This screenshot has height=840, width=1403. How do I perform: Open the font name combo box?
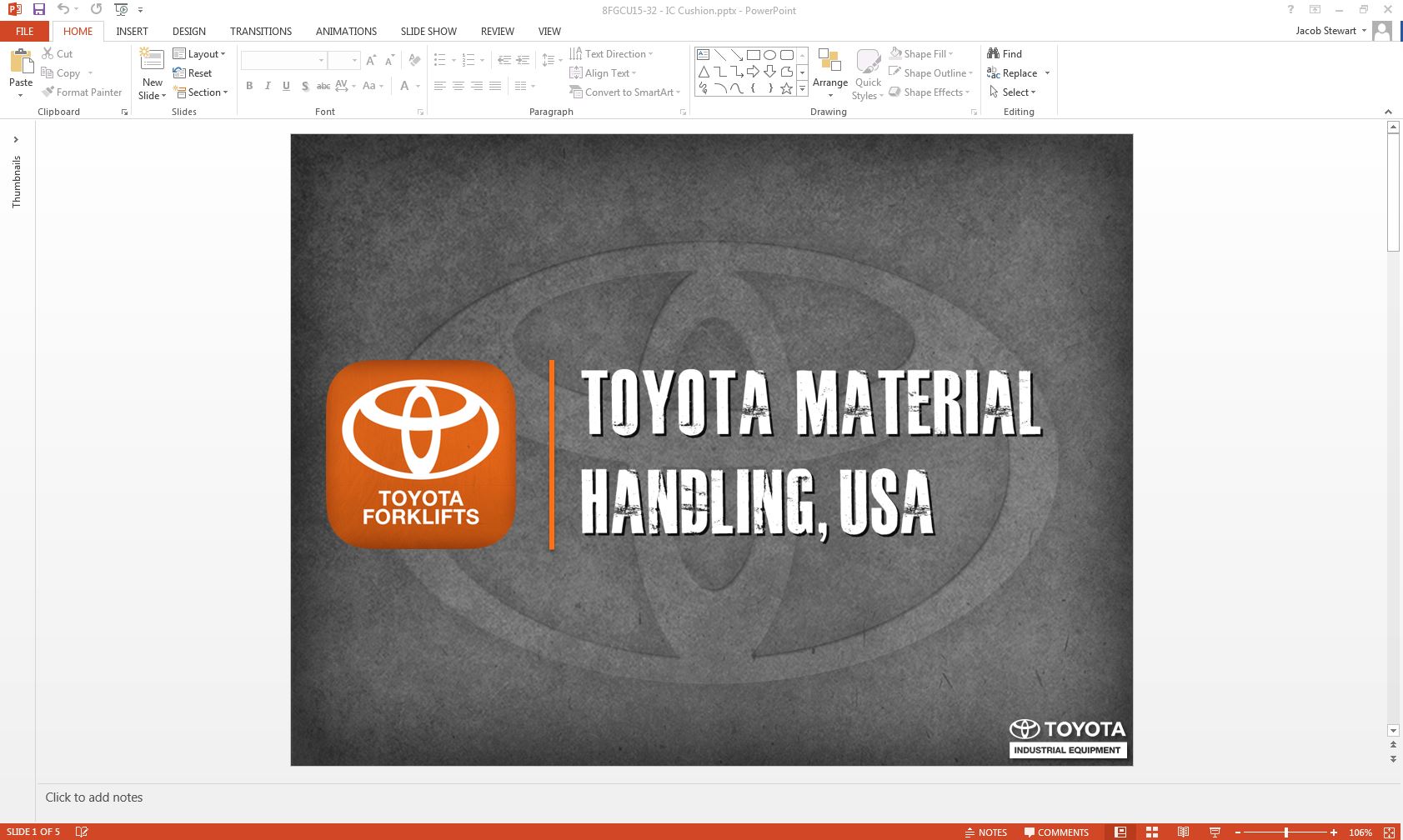(x=283, y=61)
